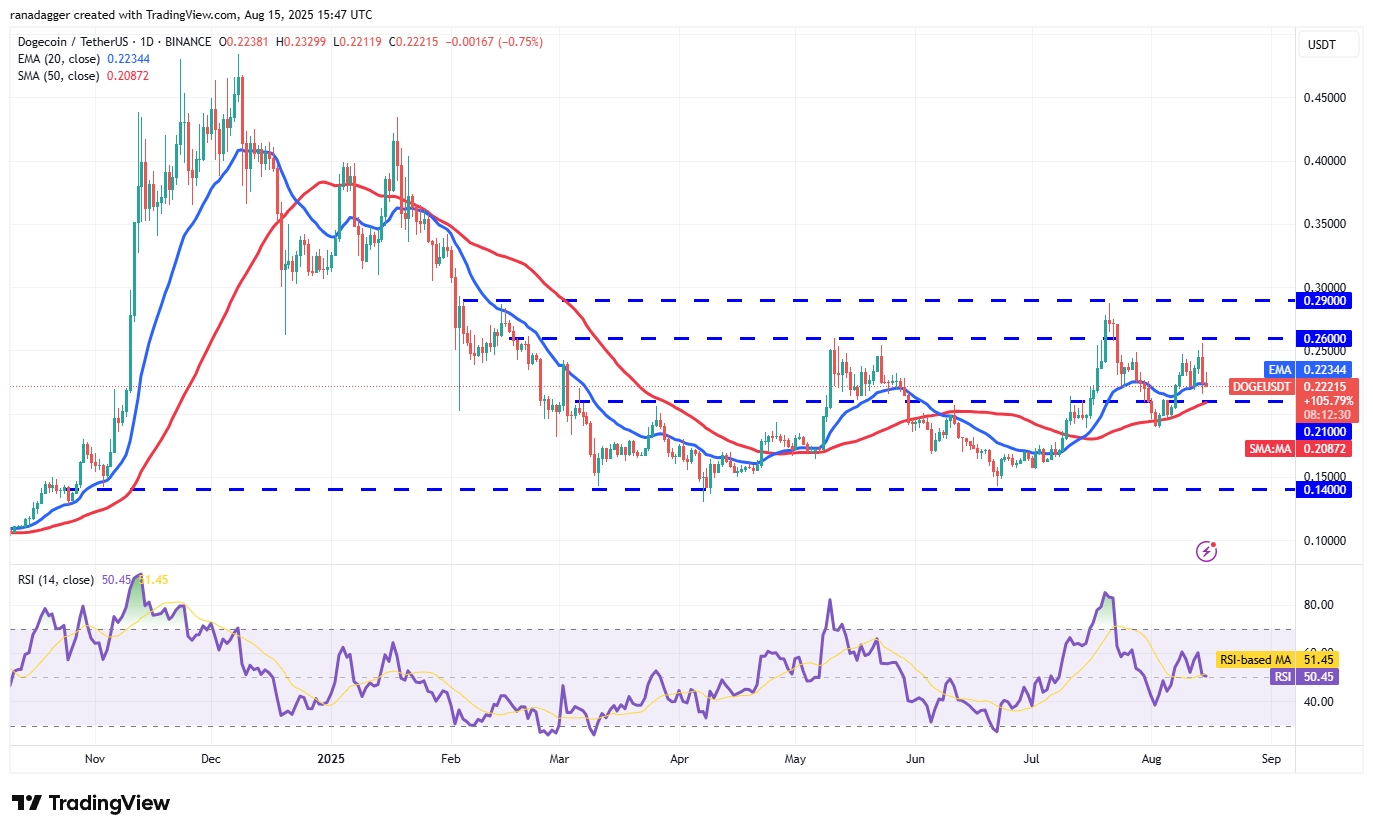Select the purple RSI 50.45 value tag
1373x833 pixels.
1298,677
